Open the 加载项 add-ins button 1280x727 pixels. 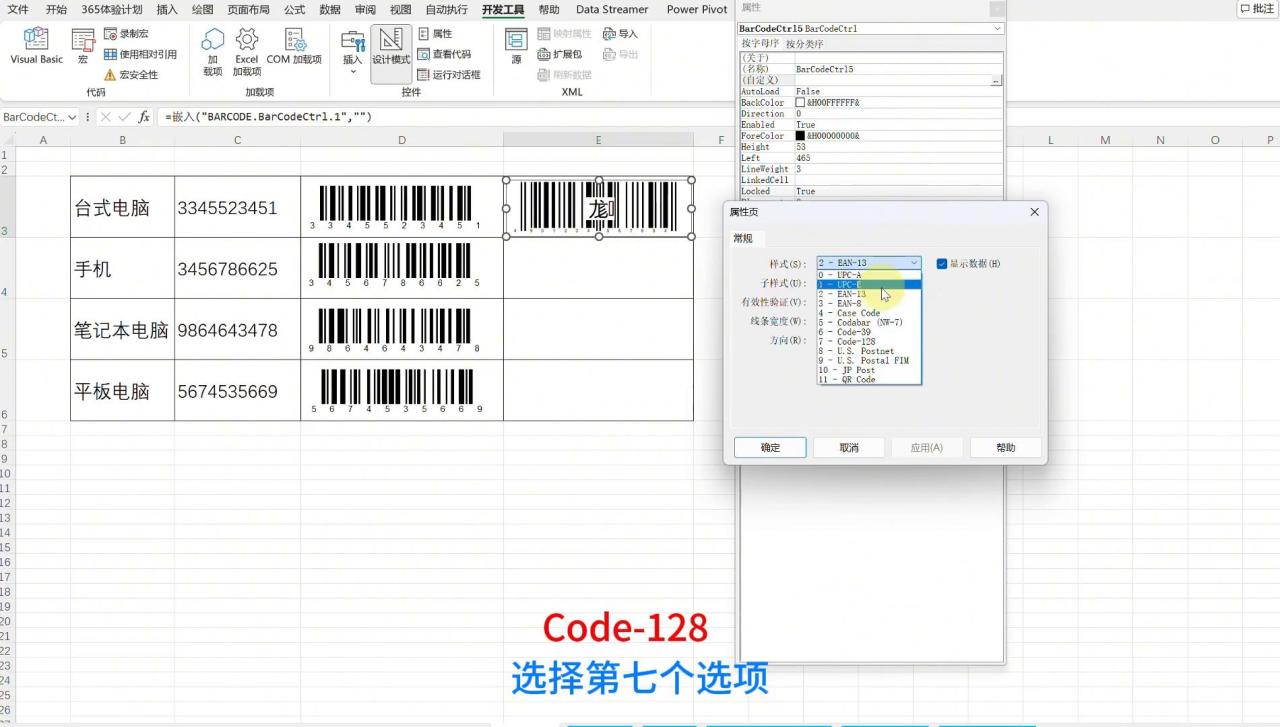click(x=213, y=52)
